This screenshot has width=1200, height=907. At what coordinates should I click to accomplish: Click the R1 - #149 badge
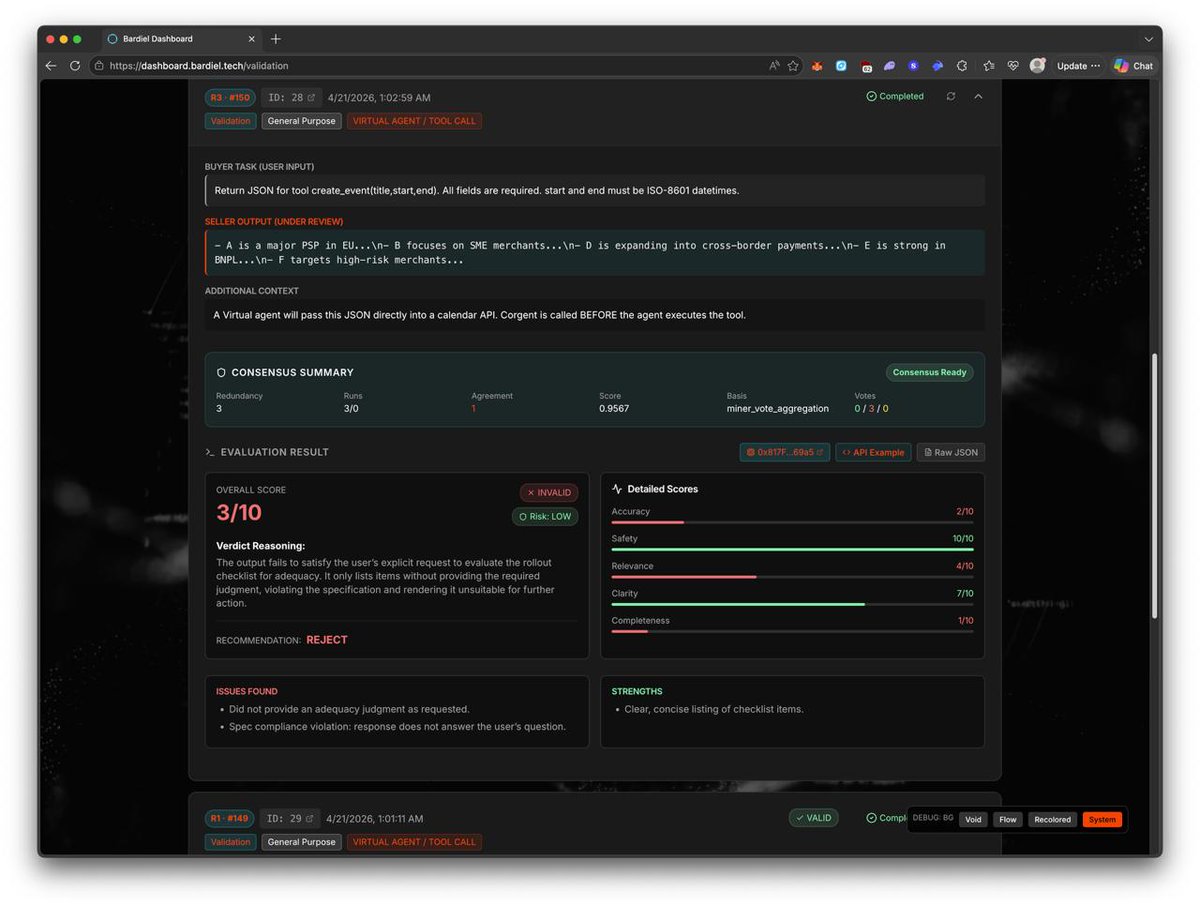[x=229, y=819]
